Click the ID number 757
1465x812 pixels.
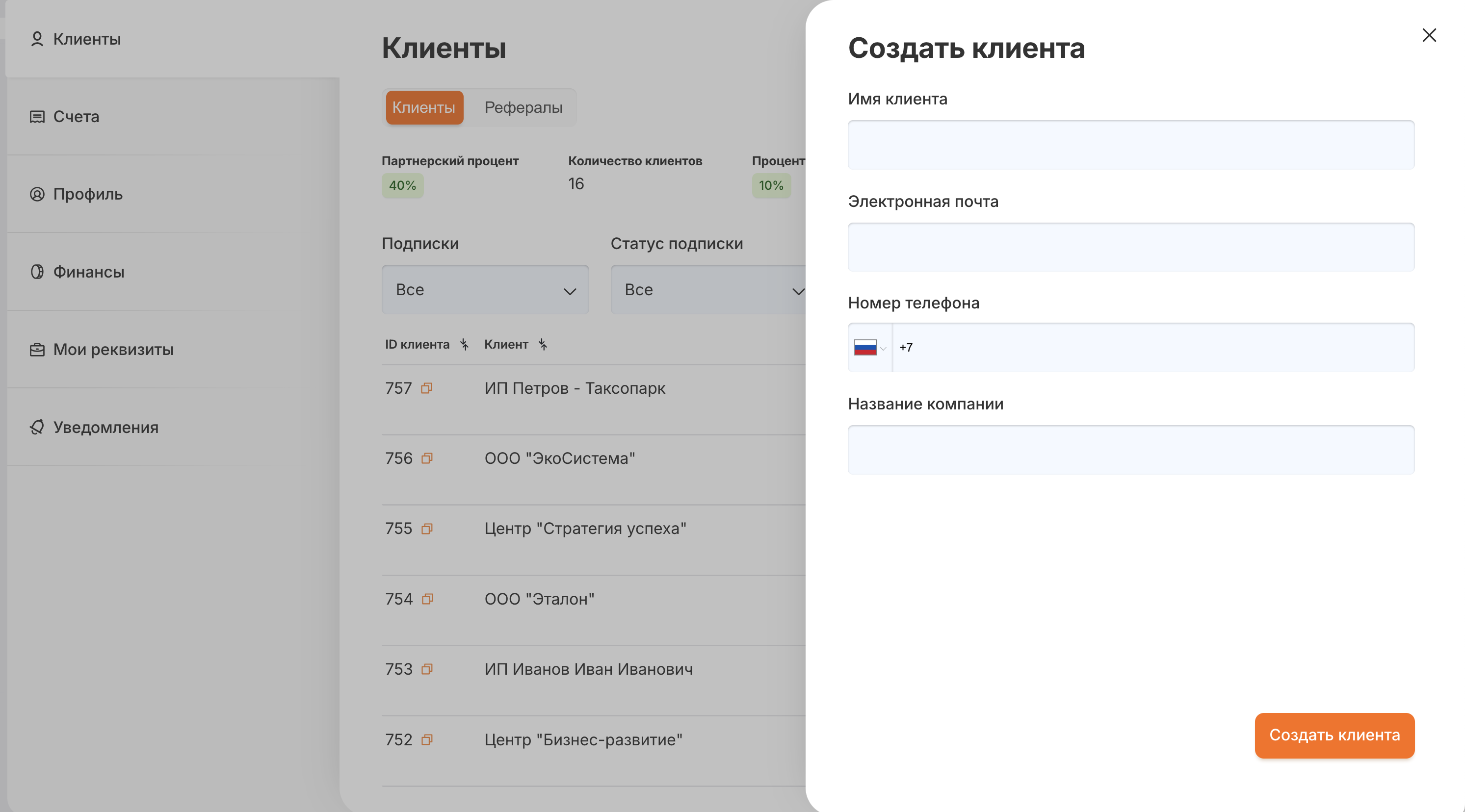click(399, 388)
